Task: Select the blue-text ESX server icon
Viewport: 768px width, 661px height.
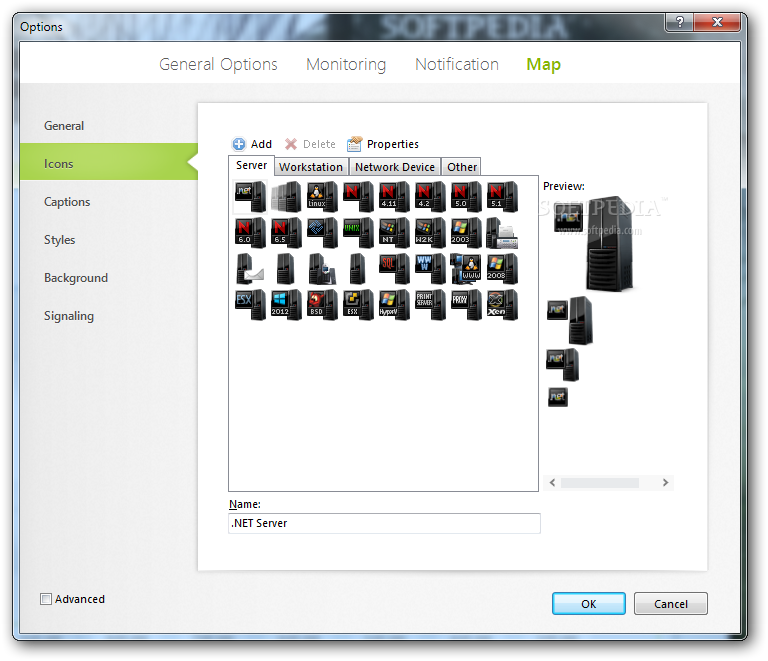Action: click(250, 305)
